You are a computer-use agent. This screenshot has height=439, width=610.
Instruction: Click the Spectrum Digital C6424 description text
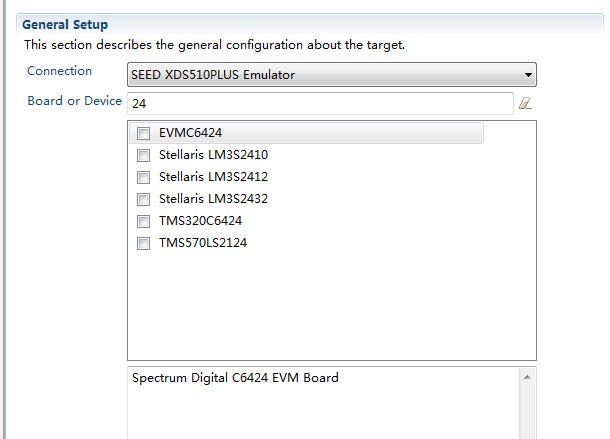235,378
